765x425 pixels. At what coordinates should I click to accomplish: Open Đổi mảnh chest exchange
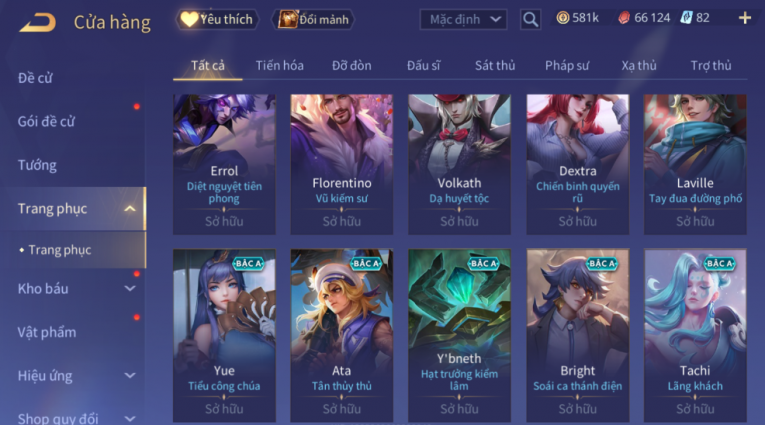(x=313, y=20)
